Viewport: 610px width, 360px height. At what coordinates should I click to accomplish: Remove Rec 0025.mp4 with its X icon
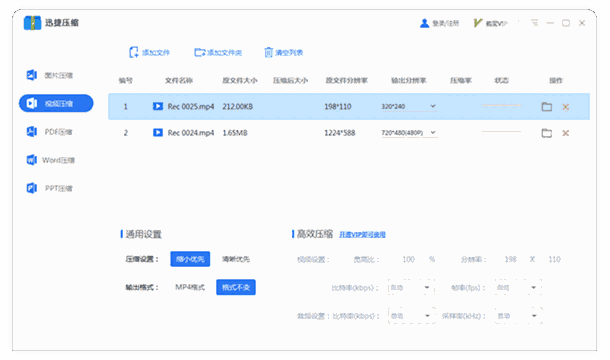(566, 107)
